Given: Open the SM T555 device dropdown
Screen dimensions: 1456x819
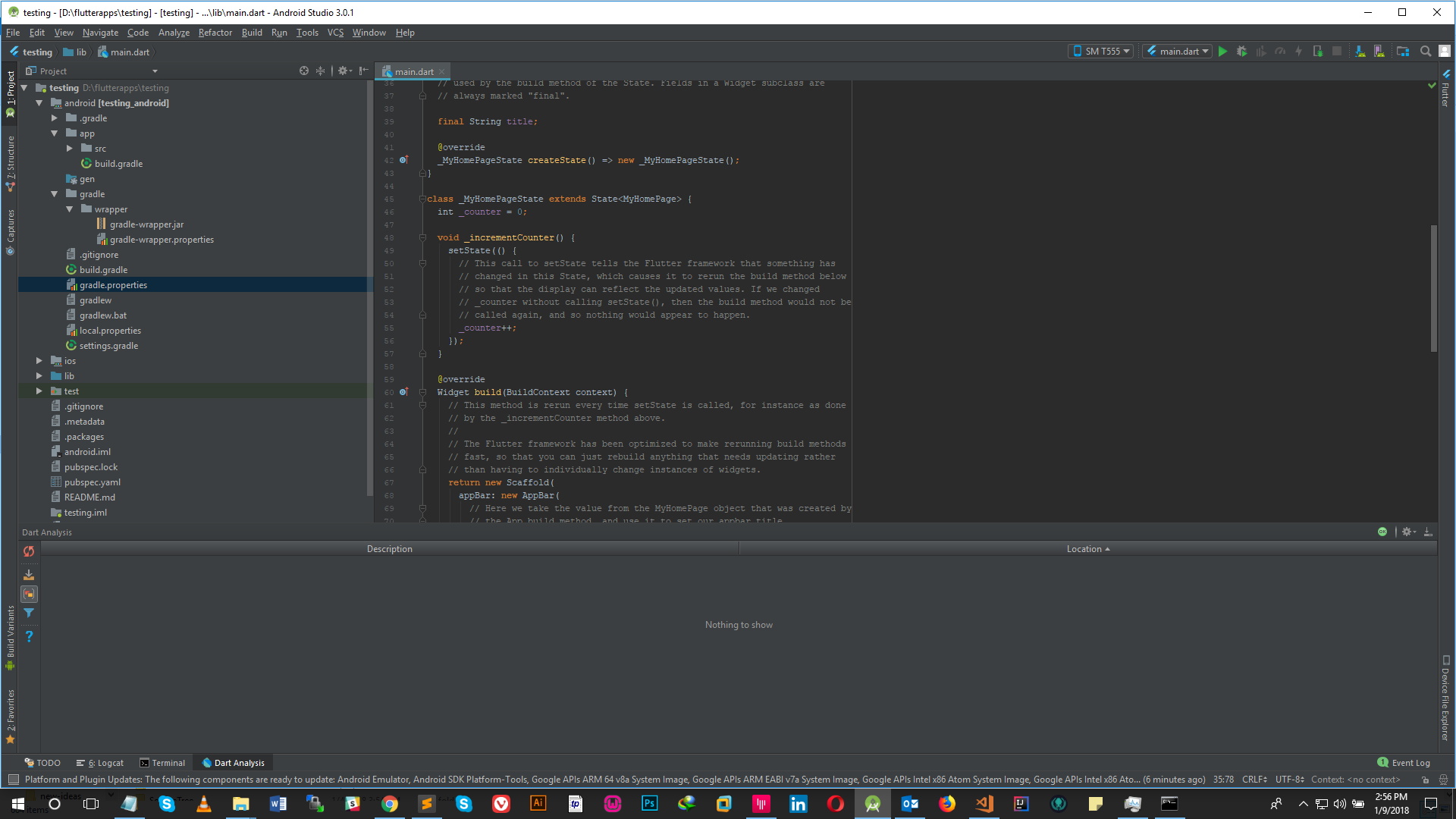Looking at the screenshot, I should tap(1101, 52).
